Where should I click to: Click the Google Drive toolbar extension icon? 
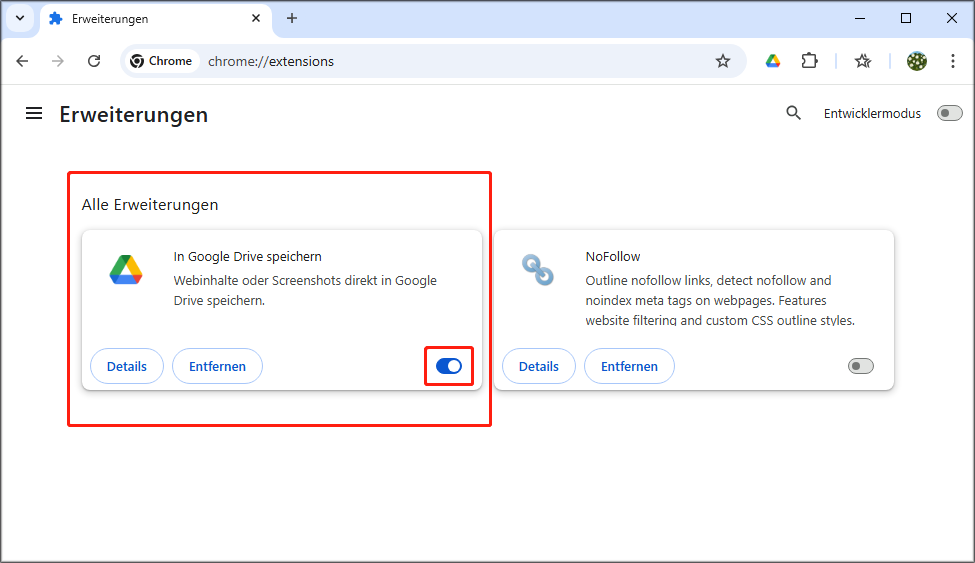pos(773,61)
